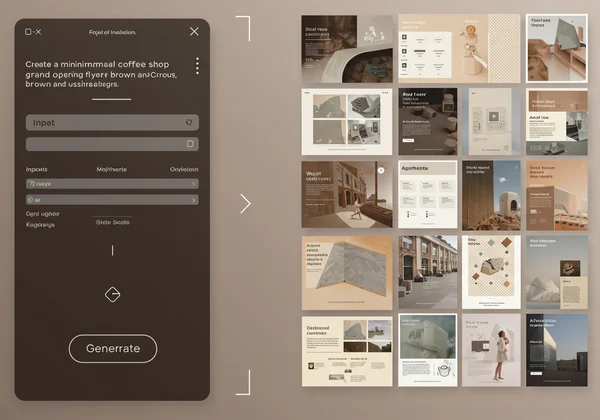Open the brick street walking figure thumbnail
Screen dimensions: 600x420
pos(347,194)
